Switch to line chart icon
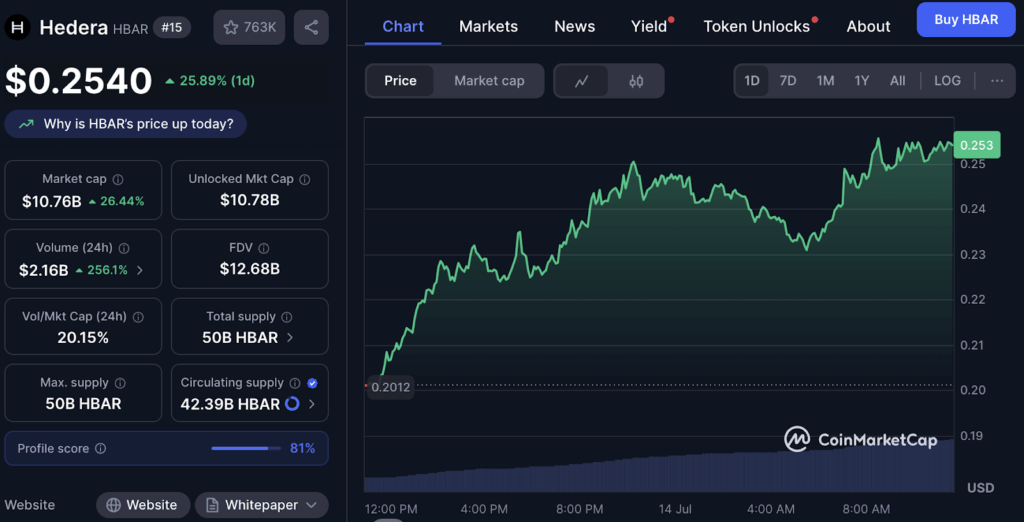 pyautogui.click(x=582, y=81)
